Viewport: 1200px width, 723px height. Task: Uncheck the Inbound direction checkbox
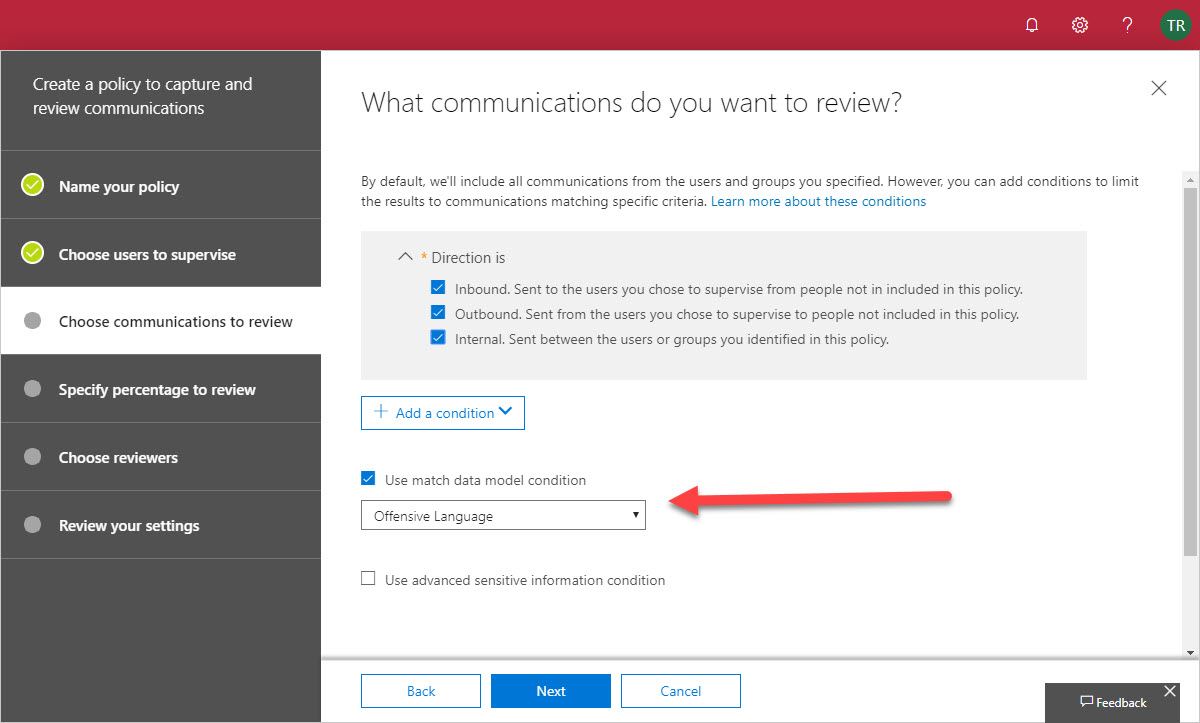pos(437,289)
